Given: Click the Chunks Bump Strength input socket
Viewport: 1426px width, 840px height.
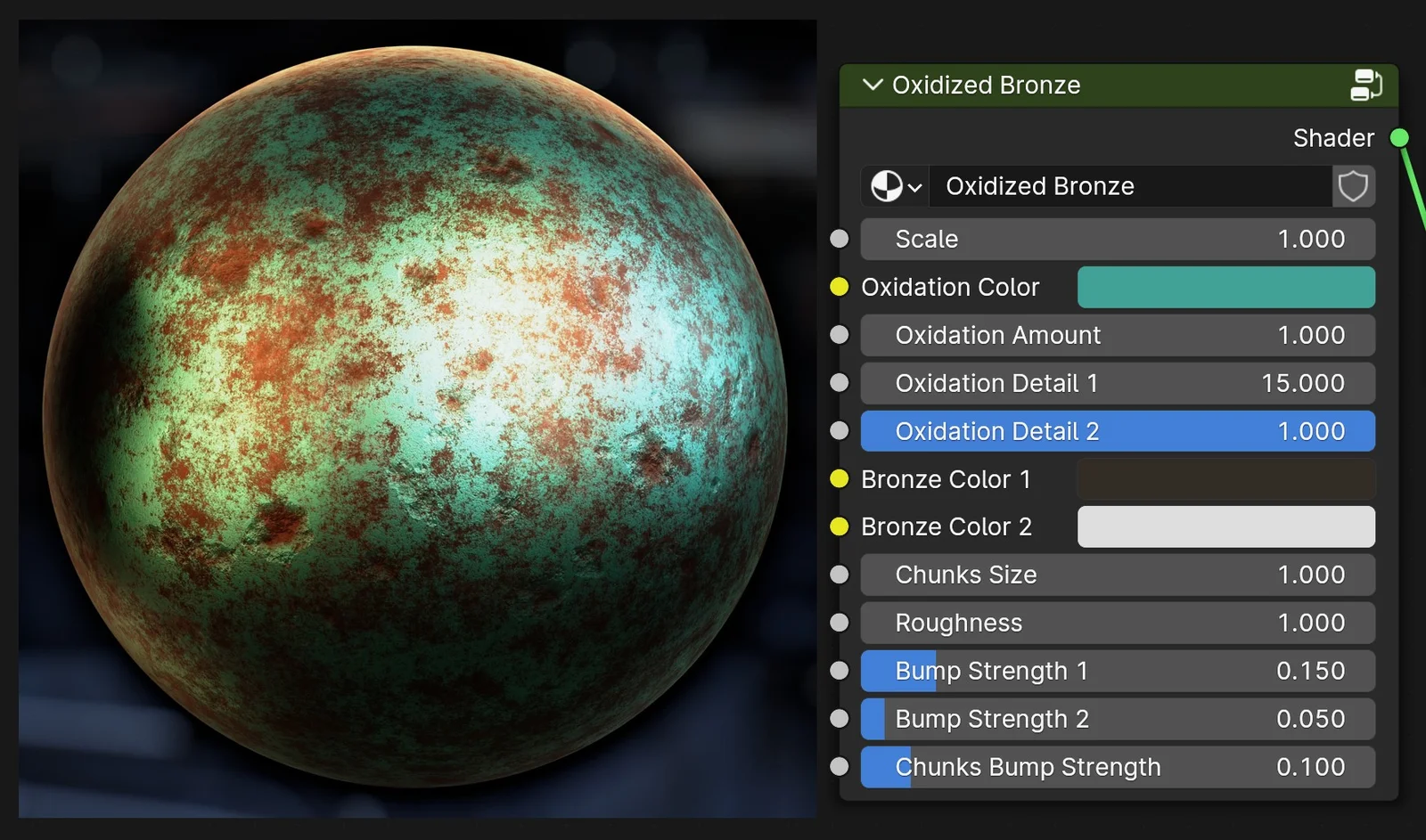Looking at the screenshot, I should [x=839, y=766].
